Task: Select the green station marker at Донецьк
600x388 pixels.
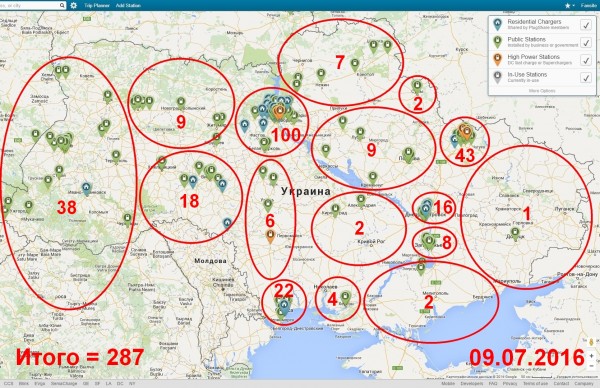Action: pos(515,234)
